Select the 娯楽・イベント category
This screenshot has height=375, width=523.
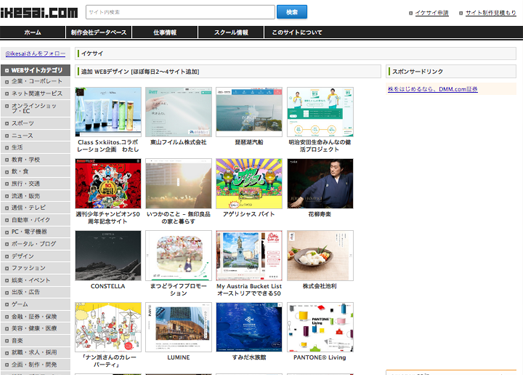(35, 280)
